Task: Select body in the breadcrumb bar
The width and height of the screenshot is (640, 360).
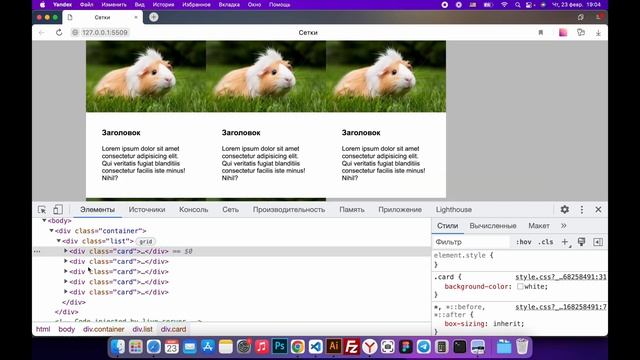Action: coord(67,329)
